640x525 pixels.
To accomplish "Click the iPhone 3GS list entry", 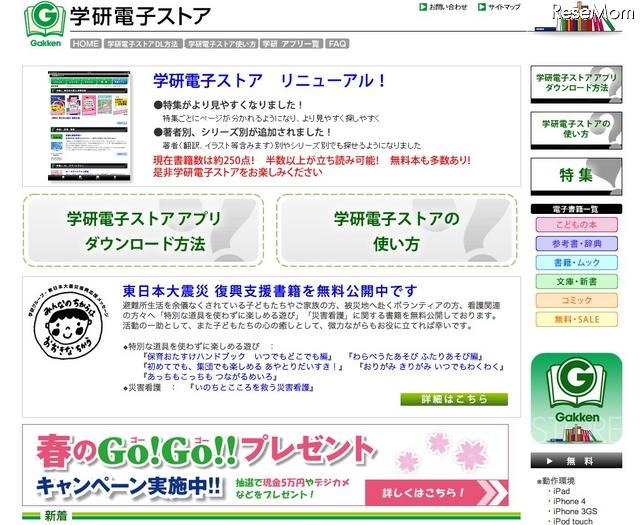I will coord(575,511).
